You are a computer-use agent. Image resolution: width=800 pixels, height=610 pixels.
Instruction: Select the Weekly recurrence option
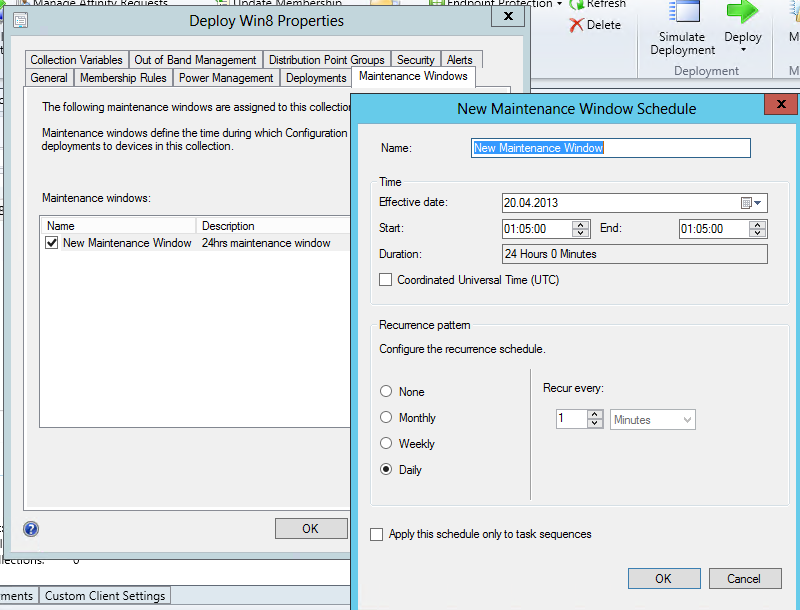point(386,443)
